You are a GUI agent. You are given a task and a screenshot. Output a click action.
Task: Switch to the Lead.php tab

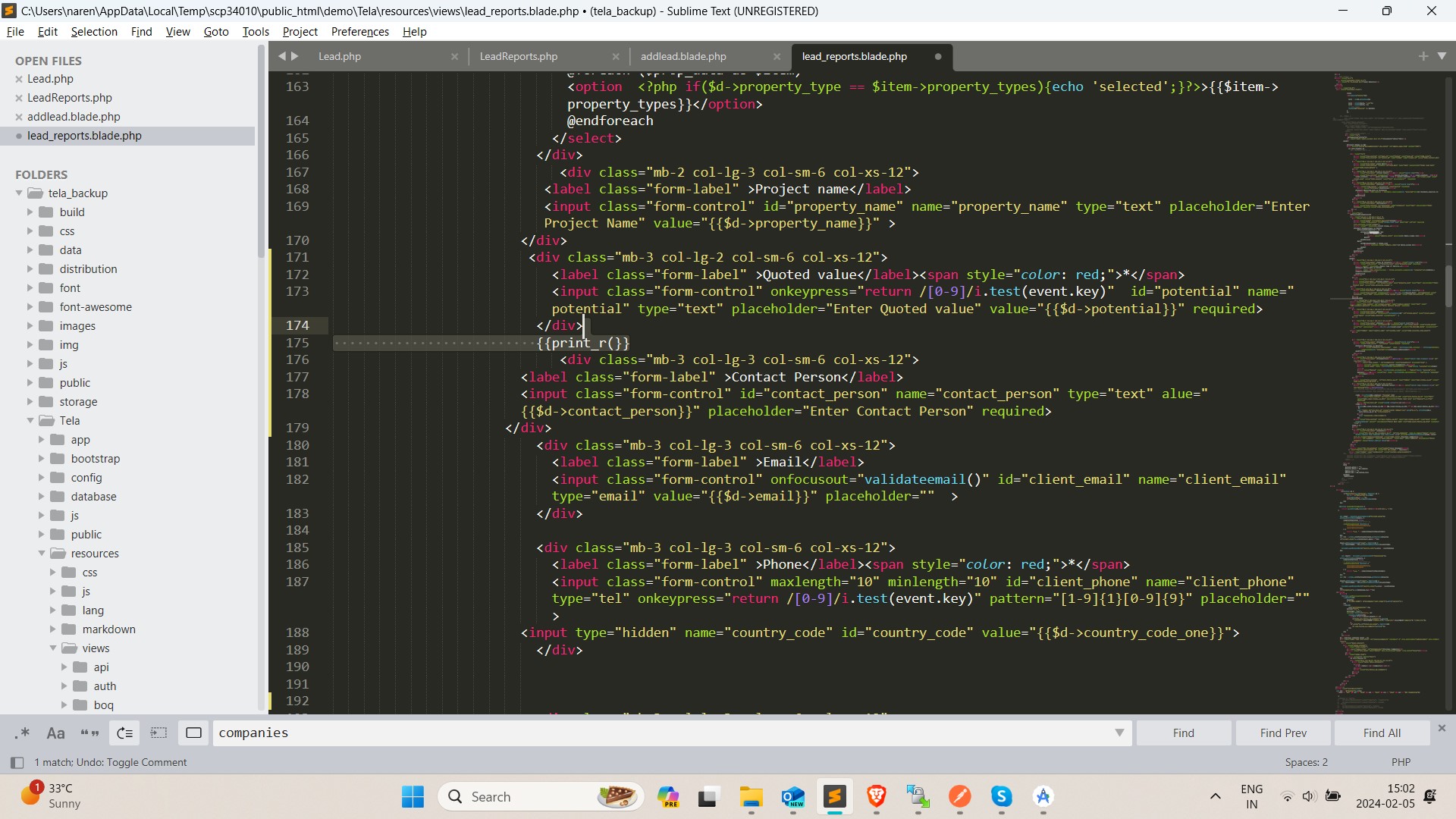coord(340,56)
